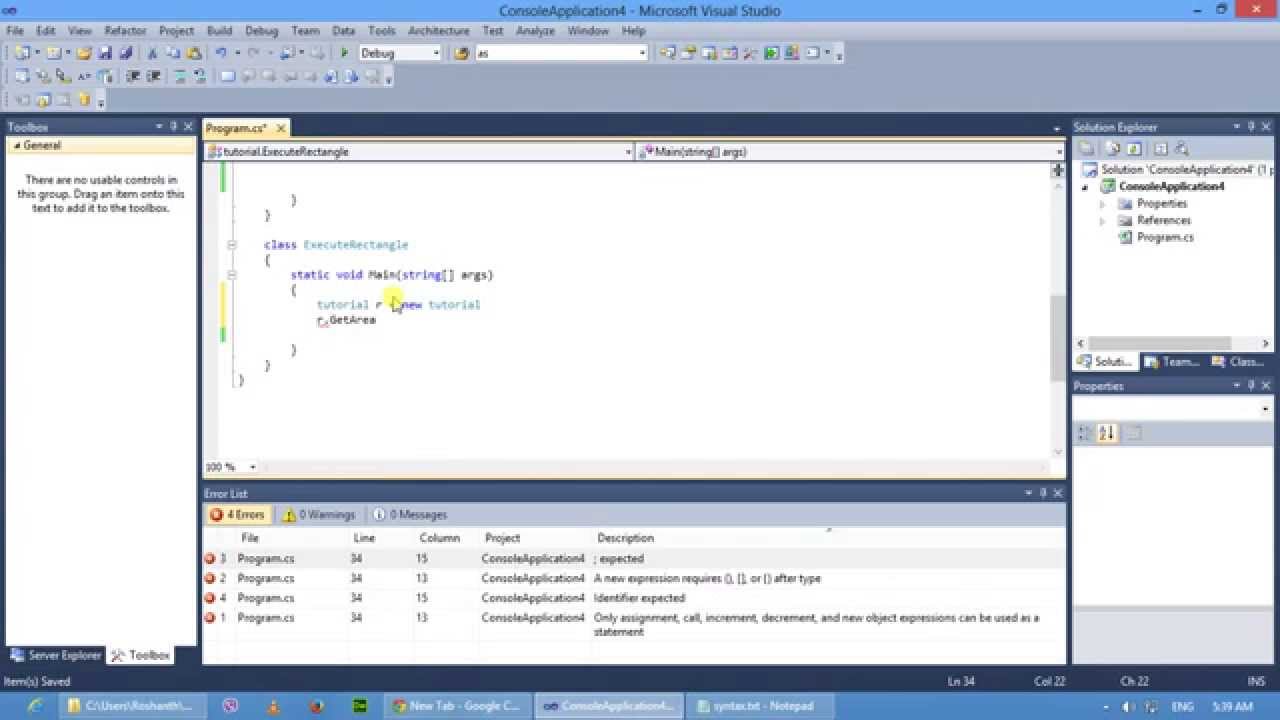Switch to the Team Explorer tab
This screenshot has height=720, width=1280.
(1171, 362)
